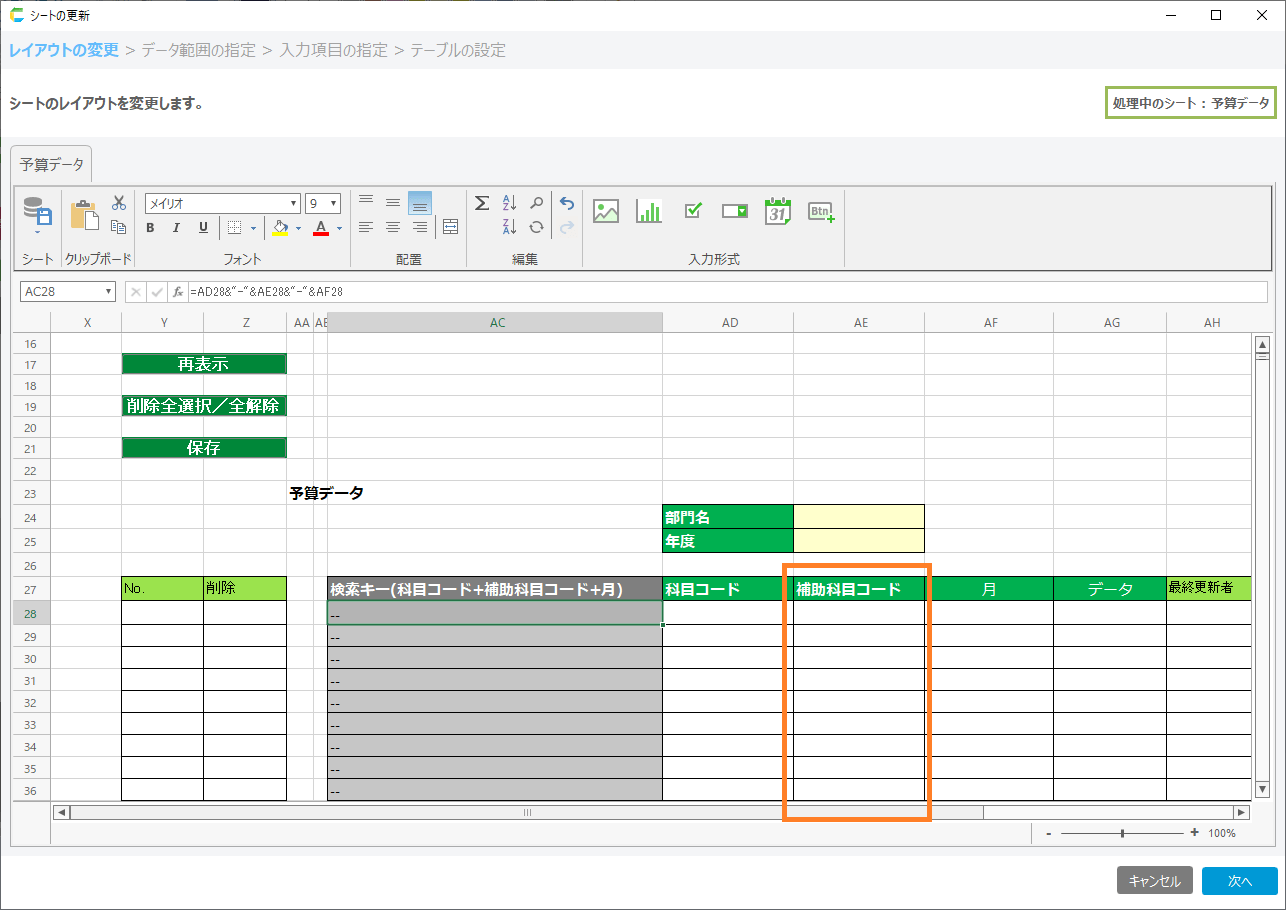Toggle underline formatting

point(203,228)
